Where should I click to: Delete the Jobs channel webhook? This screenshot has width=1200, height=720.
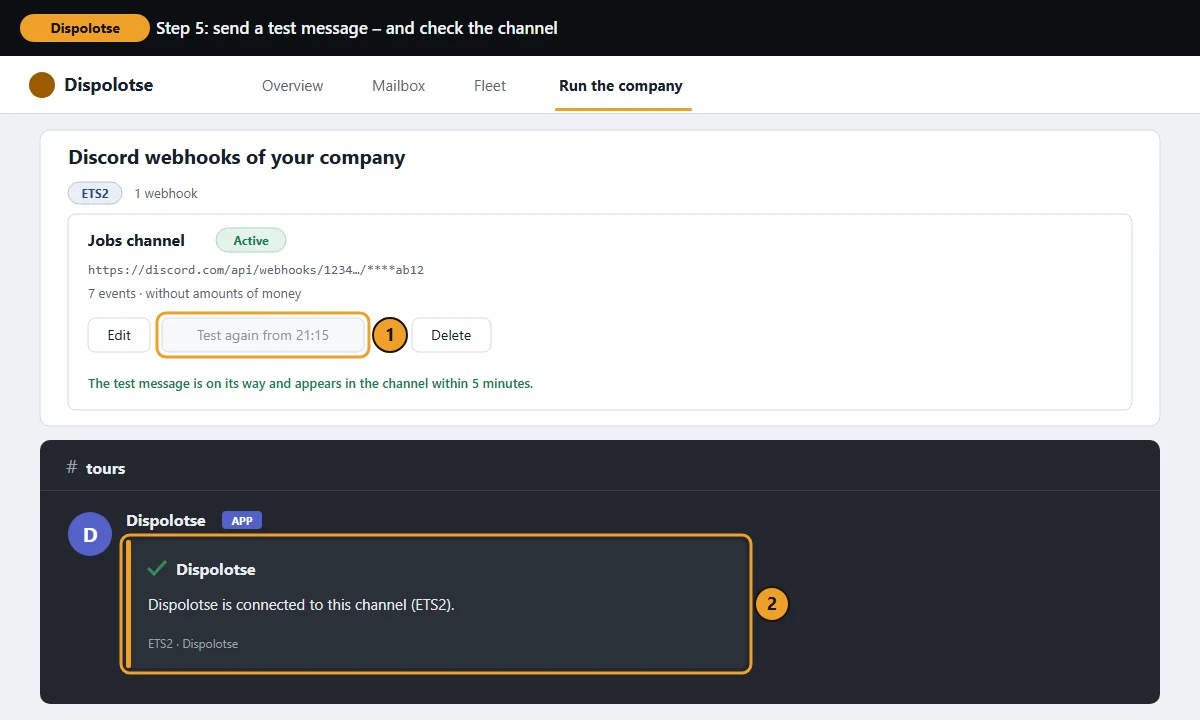coord(451,335)
